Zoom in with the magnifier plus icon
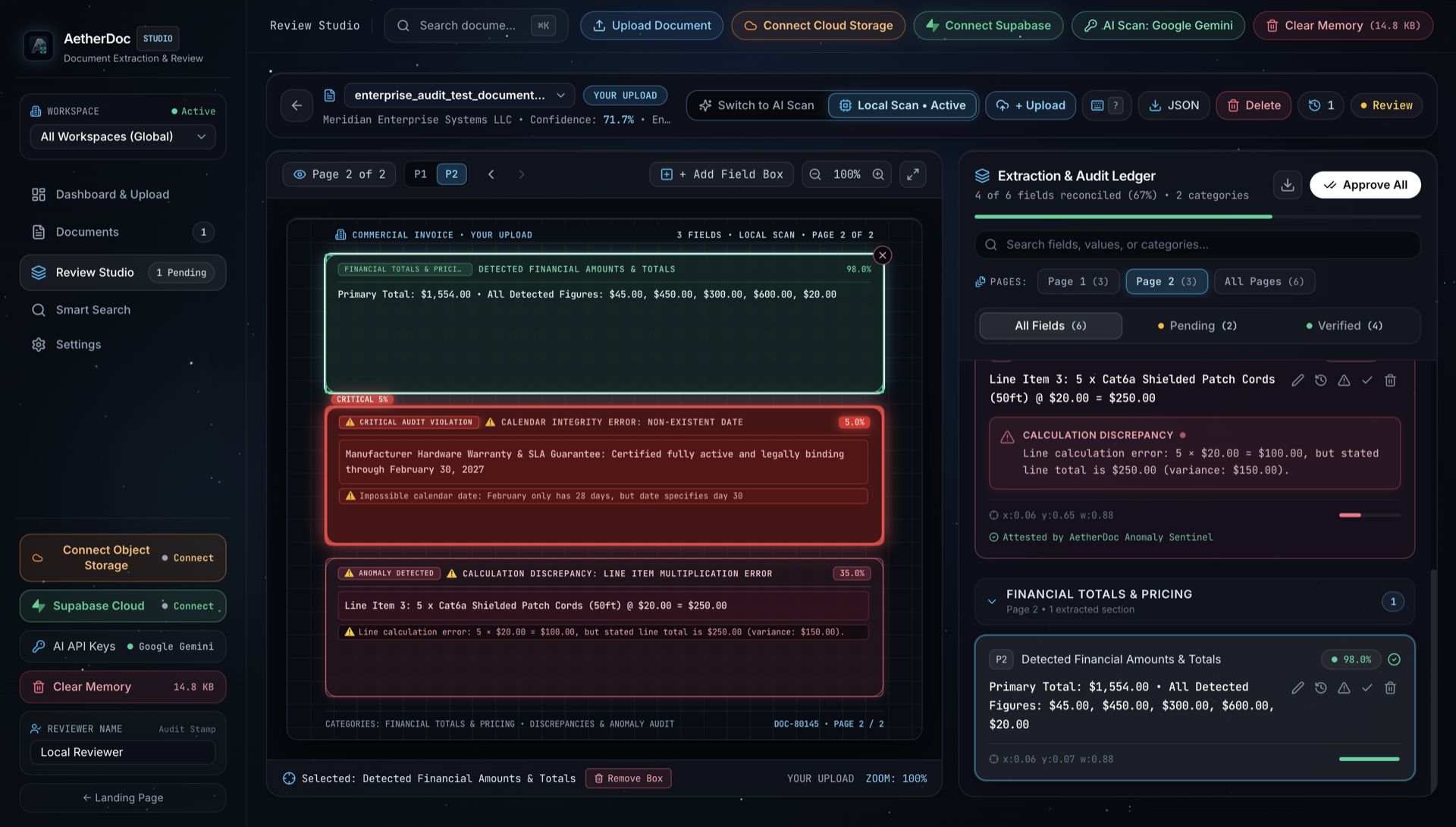Screen dimensions: 1456x827 (878, 174)
